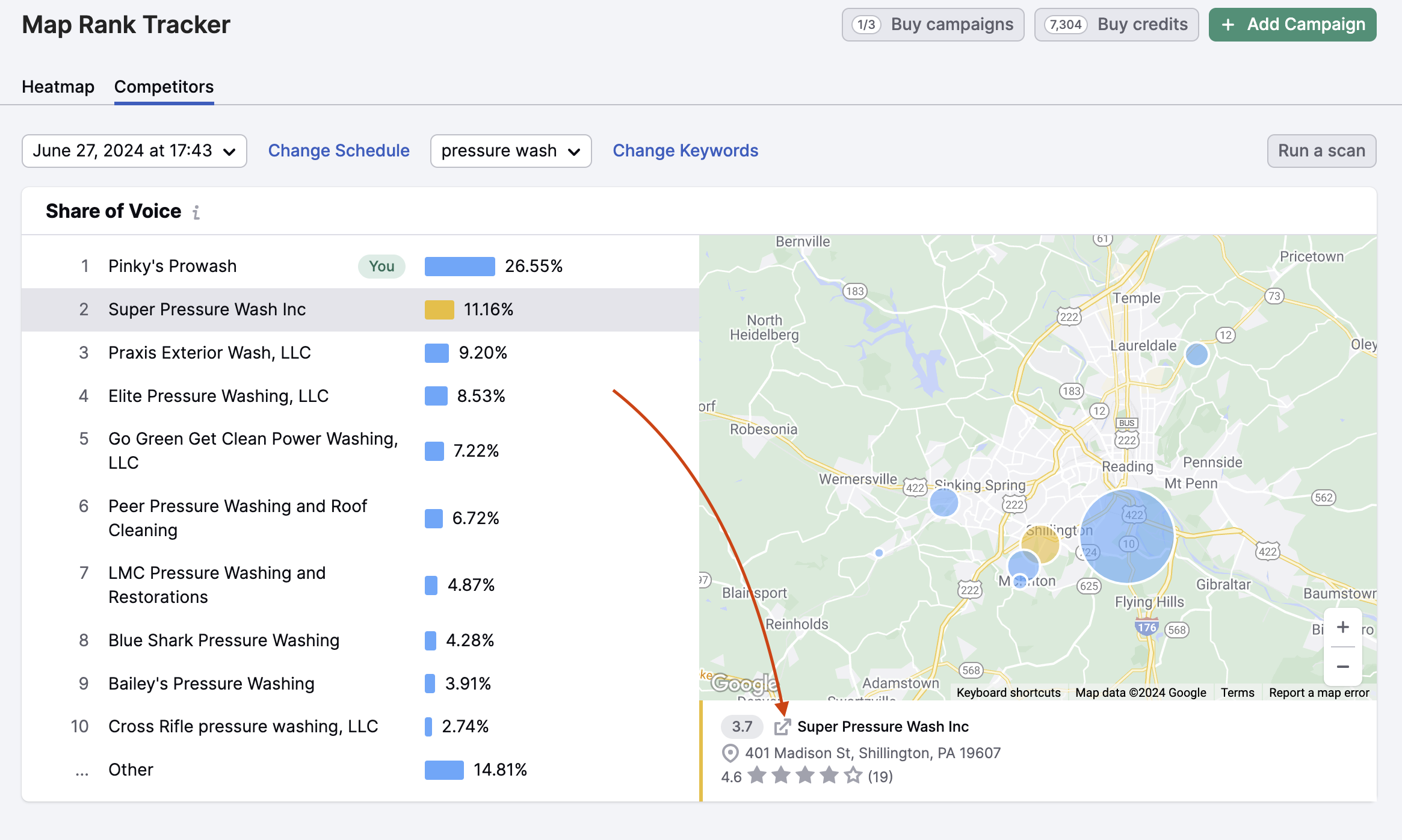Select the Competitors tab
The height and width of the screenshot is (840, 1402).
click(x=164, y=87)
